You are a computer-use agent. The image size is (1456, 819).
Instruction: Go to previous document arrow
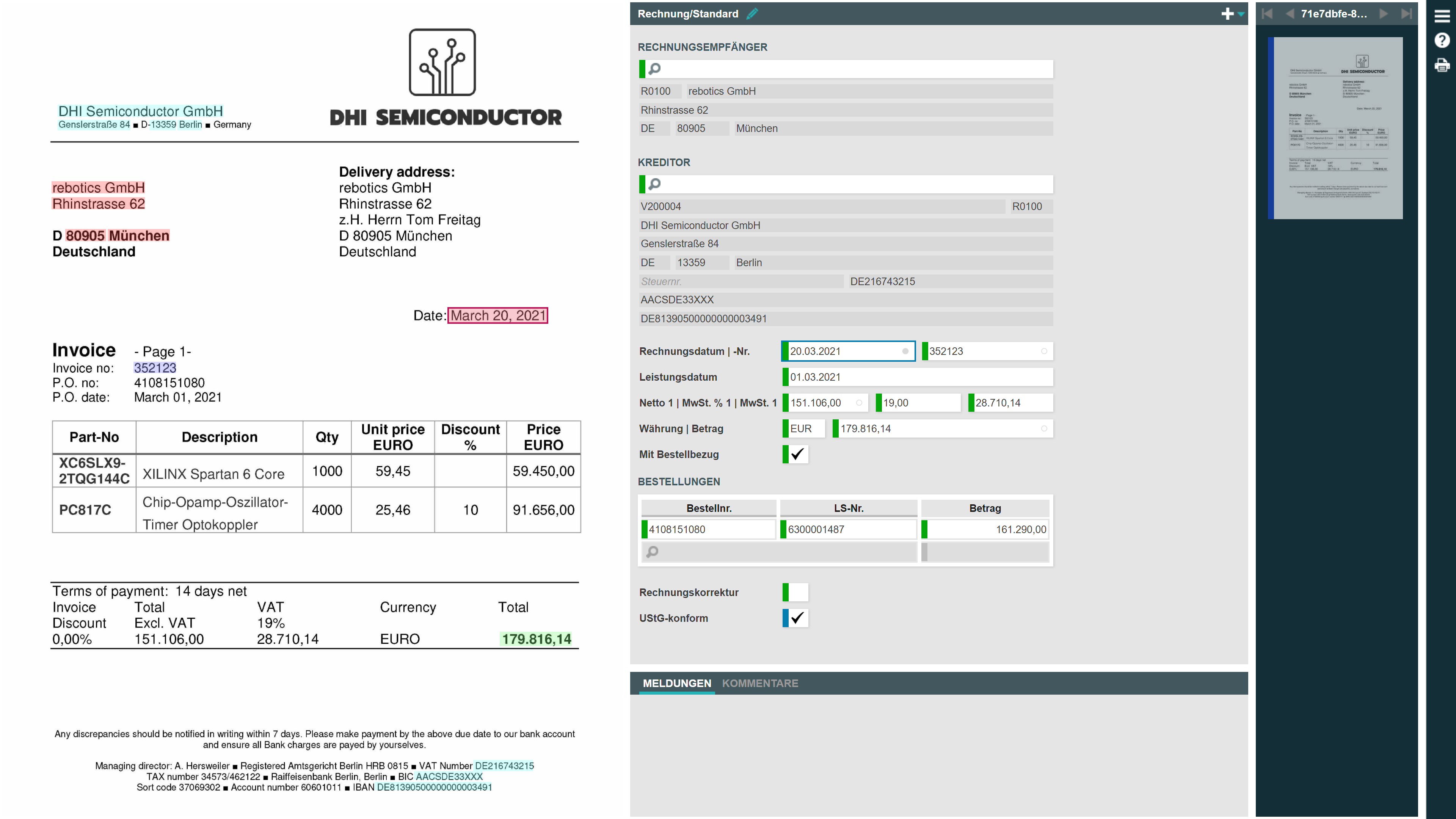coord(1290,14)
